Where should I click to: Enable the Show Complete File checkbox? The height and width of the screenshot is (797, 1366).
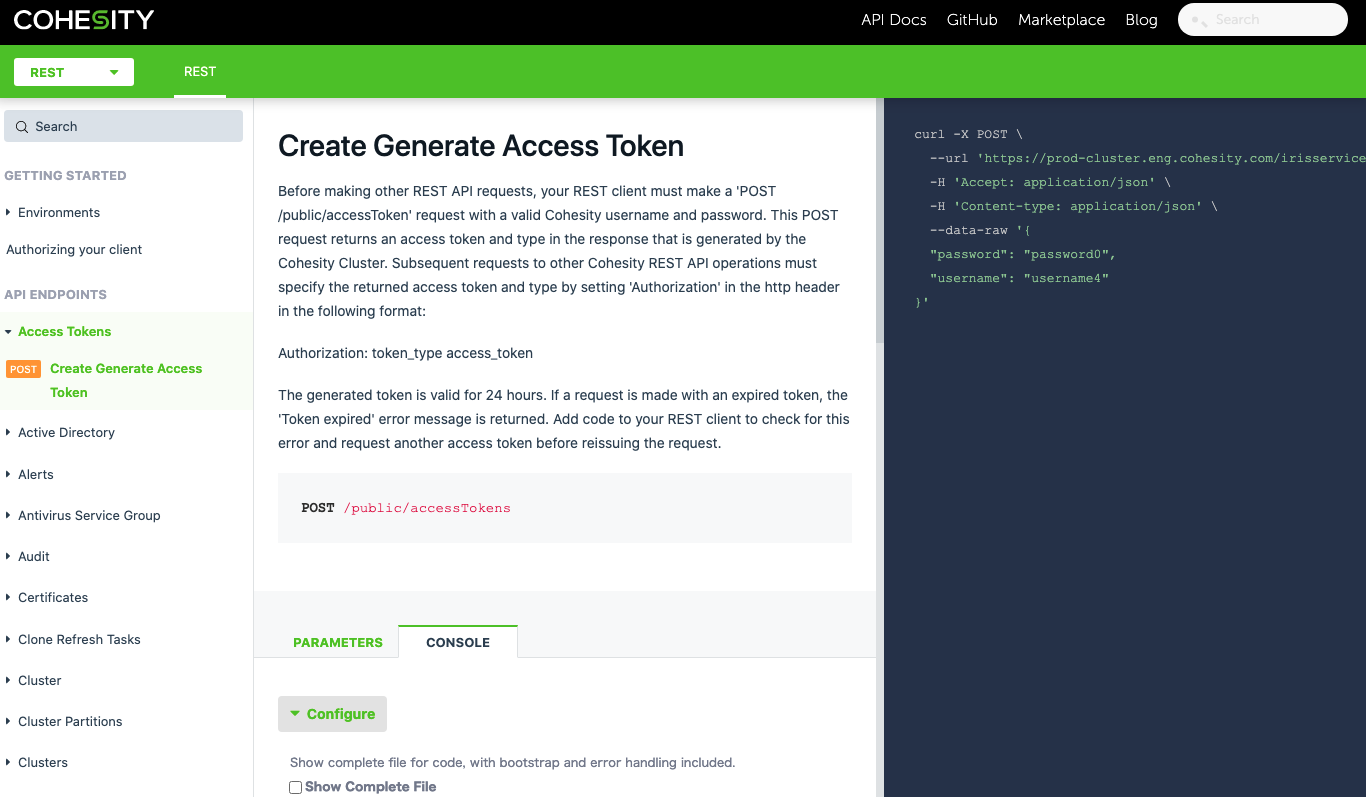click(x=295, y=787)
